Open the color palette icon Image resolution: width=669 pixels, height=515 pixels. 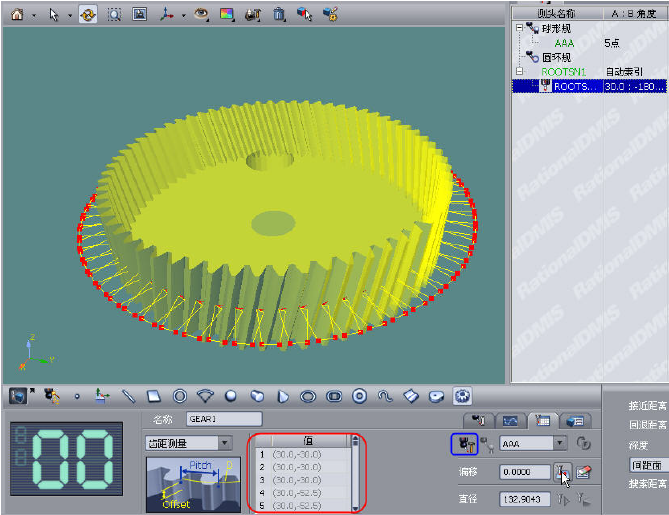227,15
